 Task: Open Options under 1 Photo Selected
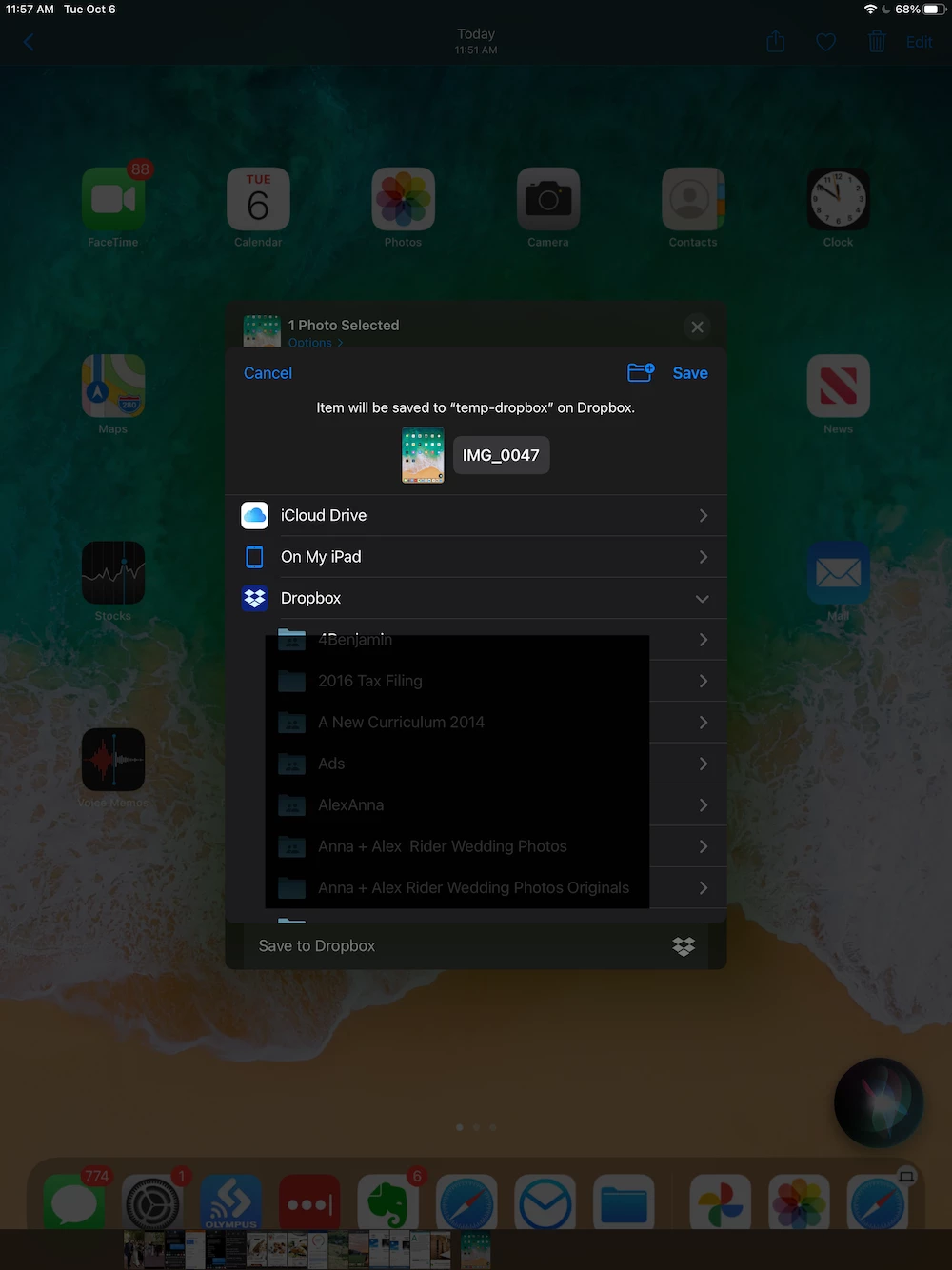pos(315,342)
